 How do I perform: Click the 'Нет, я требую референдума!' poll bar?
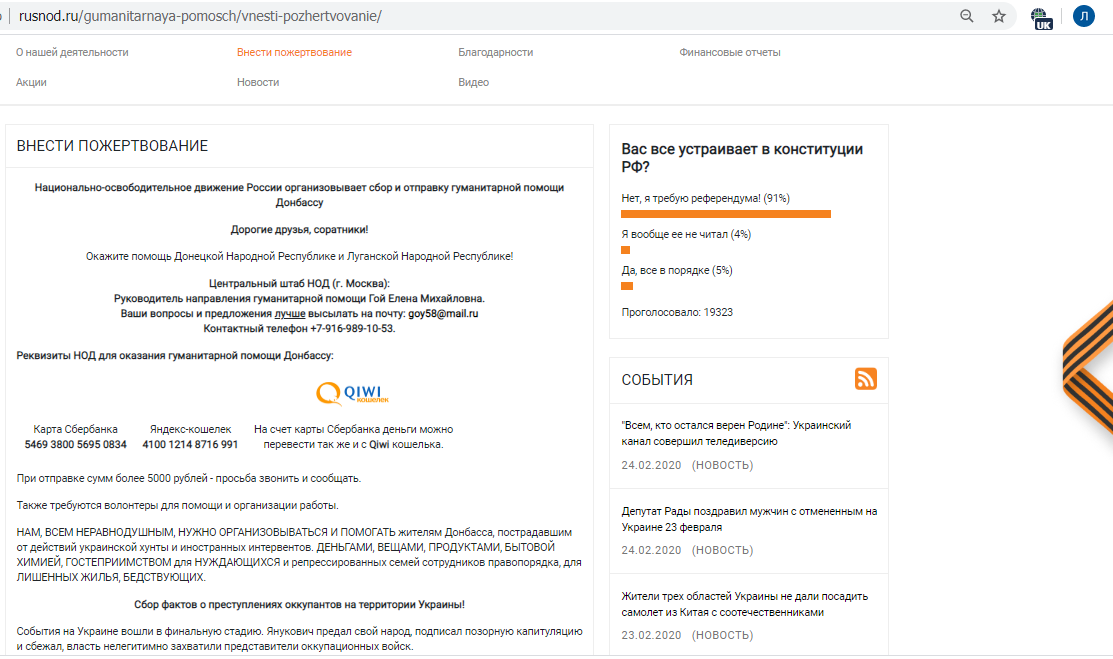click(725, 213)
